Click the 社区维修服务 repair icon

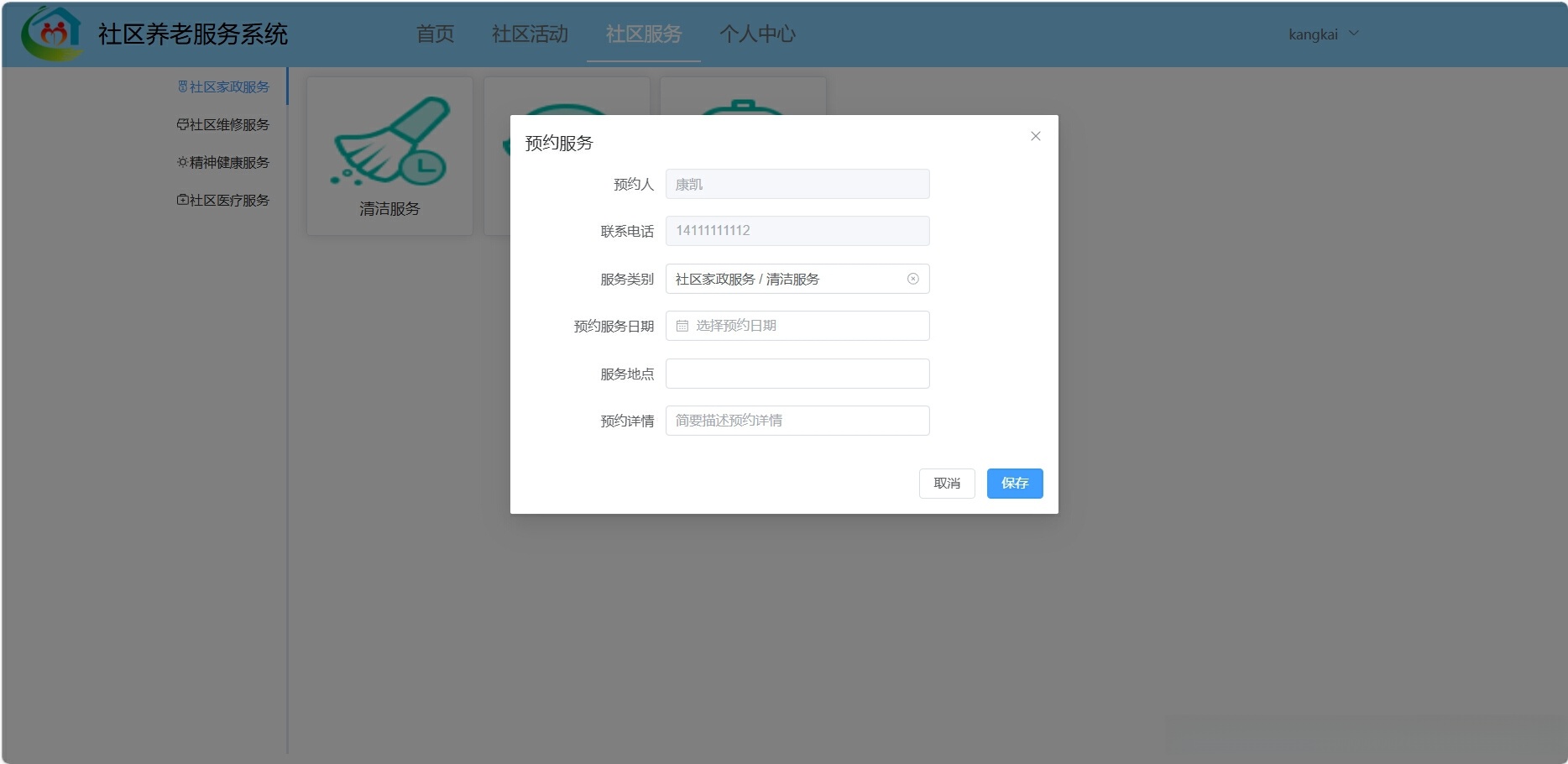point(183,124)
